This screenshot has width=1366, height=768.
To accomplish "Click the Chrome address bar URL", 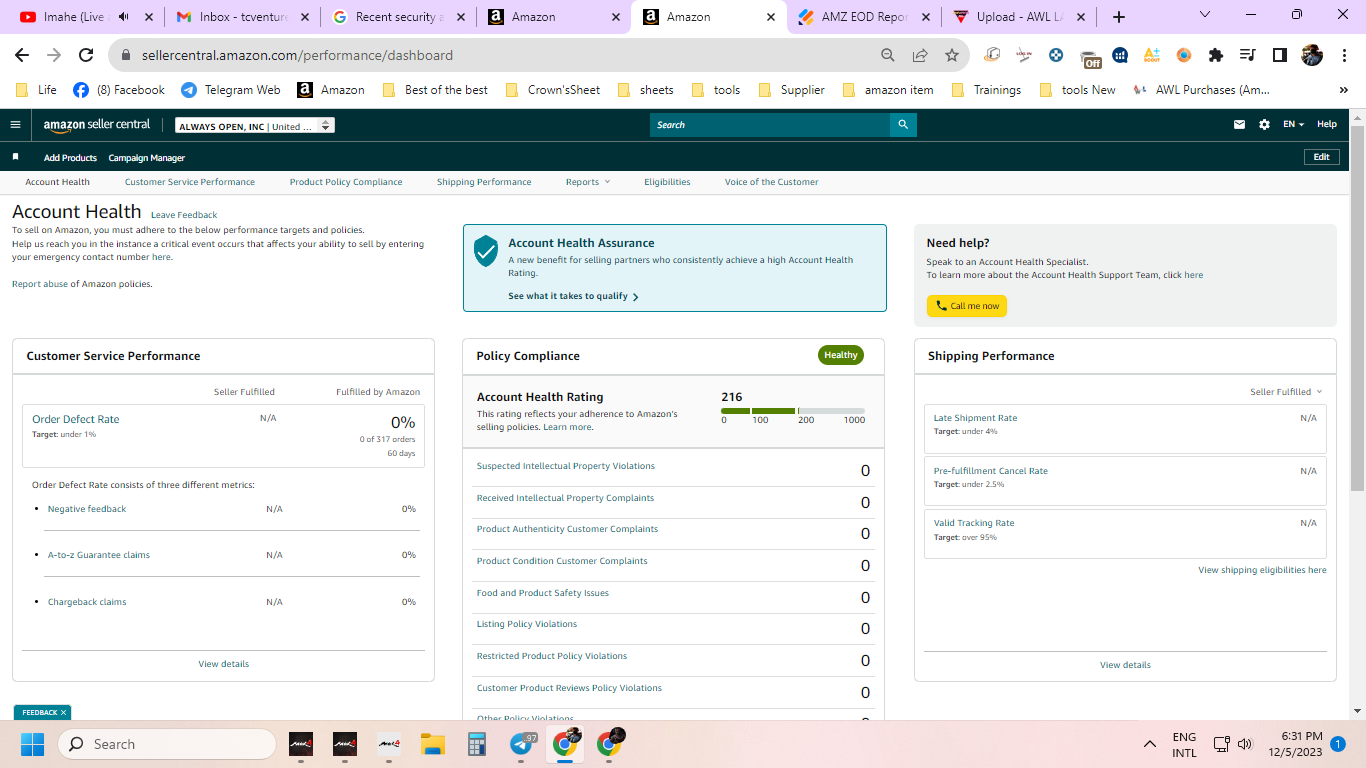I will [x=298, y=55].
